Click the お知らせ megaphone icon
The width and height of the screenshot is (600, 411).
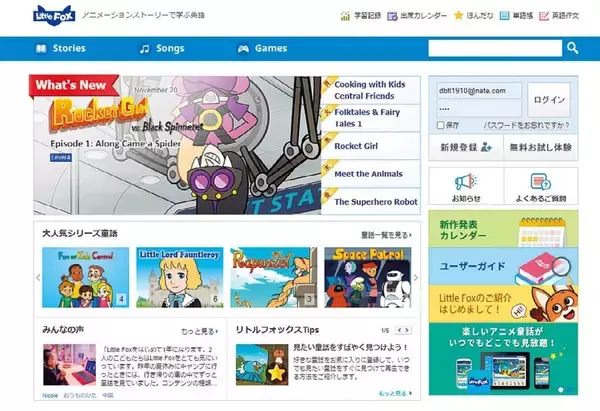click(465, 182)
